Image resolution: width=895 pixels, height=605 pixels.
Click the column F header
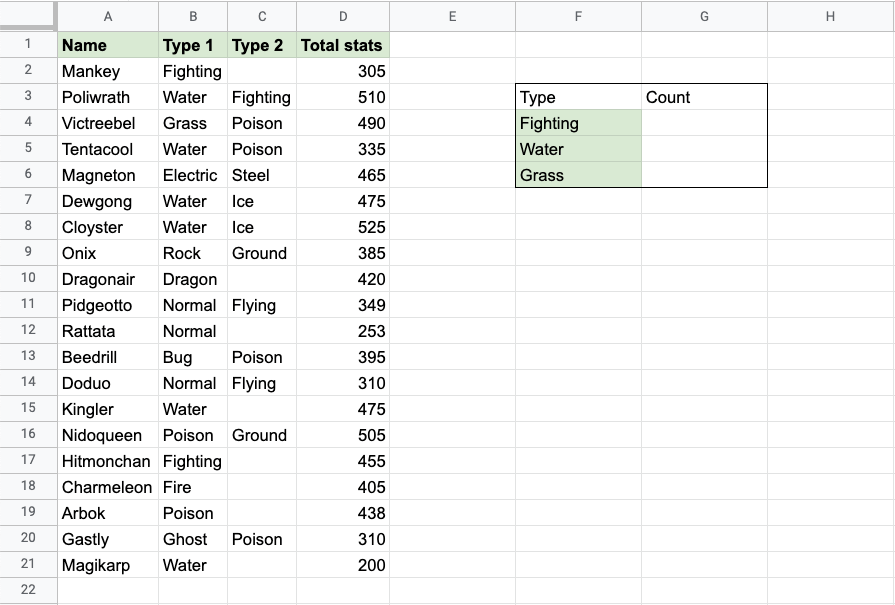(x=578, y=16)
